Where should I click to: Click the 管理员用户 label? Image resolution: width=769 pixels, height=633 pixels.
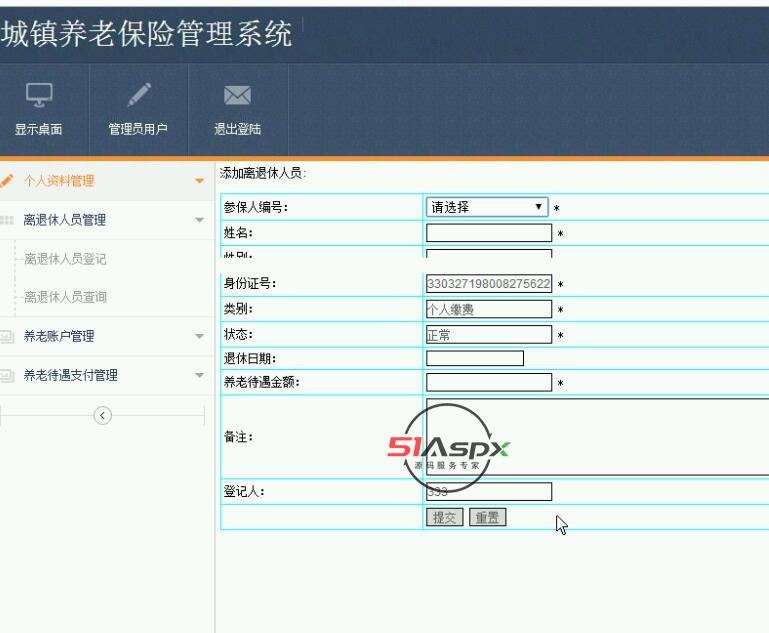pos(138,129)
